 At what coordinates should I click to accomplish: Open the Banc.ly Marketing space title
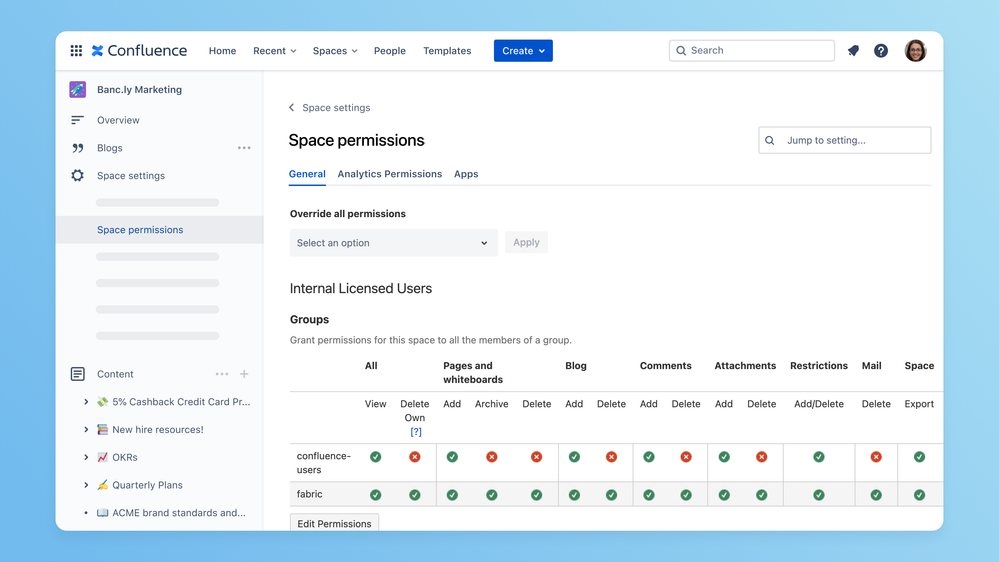(140, 89)
